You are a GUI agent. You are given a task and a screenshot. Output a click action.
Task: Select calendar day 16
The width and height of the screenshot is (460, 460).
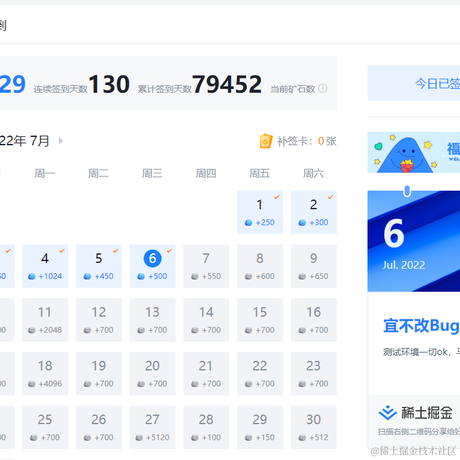tap(314, 320)
